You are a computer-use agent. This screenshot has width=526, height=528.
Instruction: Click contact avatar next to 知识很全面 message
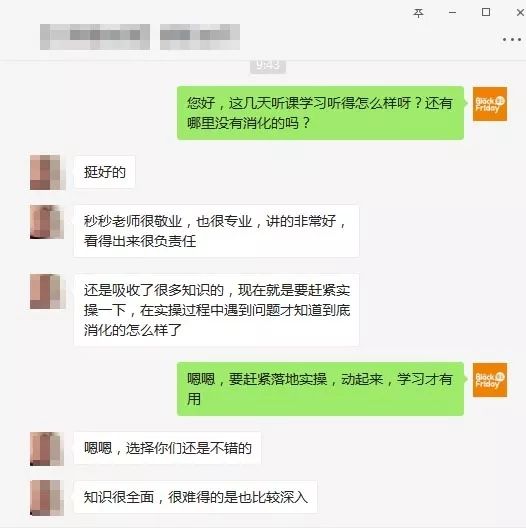click(47, 498)
